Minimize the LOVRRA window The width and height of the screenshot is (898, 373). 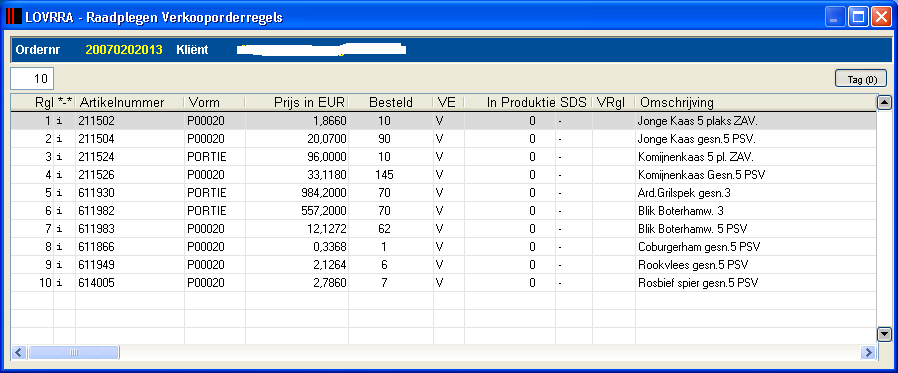point(834,18)
